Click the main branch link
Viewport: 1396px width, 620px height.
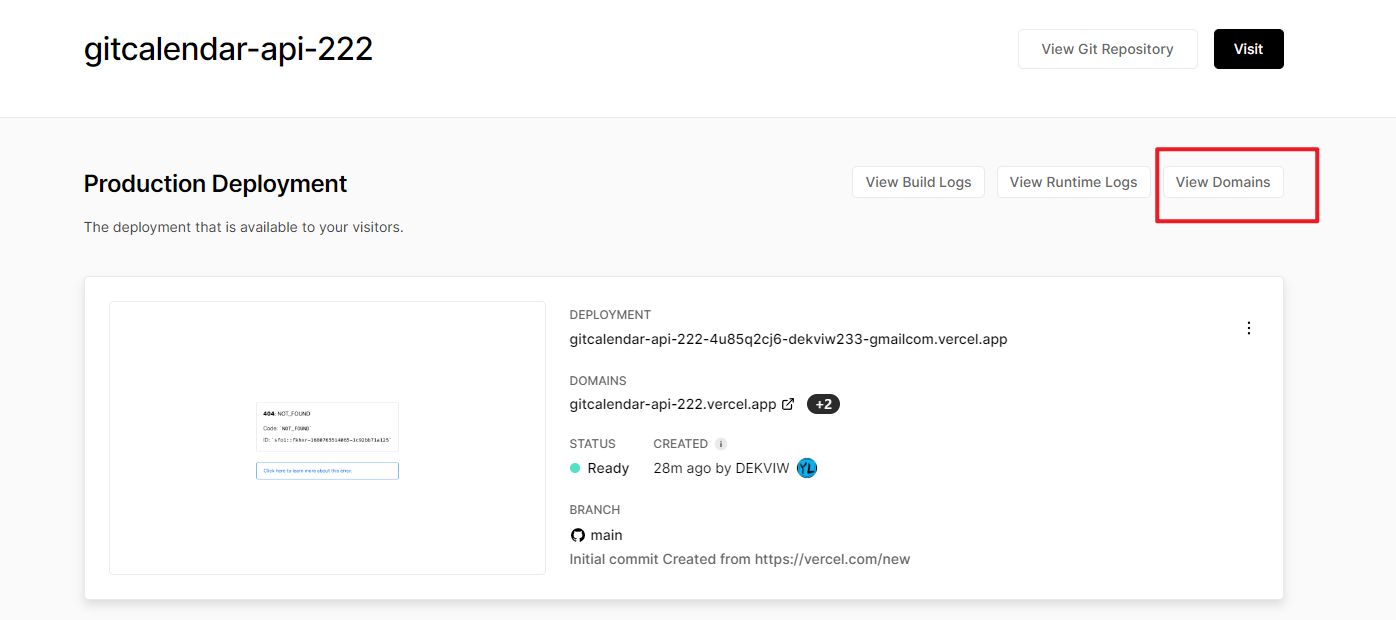pyautogui.click(x=606, y=535)
